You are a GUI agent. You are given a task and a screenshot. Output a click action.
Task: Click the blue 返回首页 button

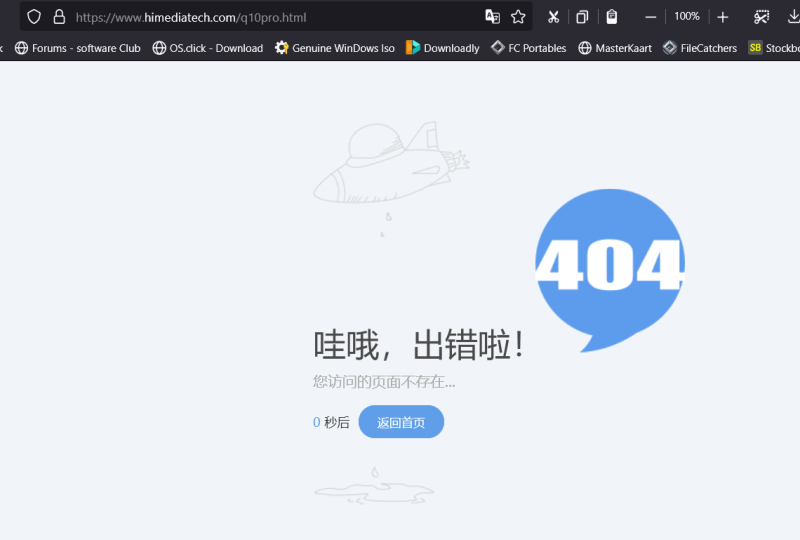pos(401,422)
